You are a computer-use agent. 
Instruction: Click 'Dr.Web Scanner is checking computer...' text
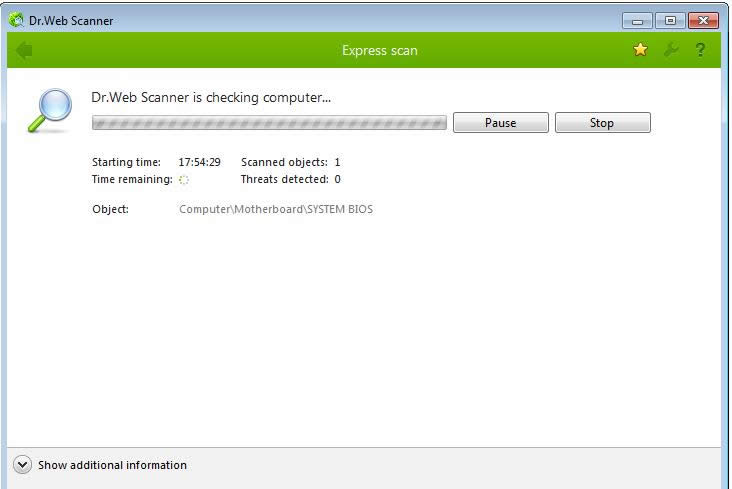coord(211,98)
